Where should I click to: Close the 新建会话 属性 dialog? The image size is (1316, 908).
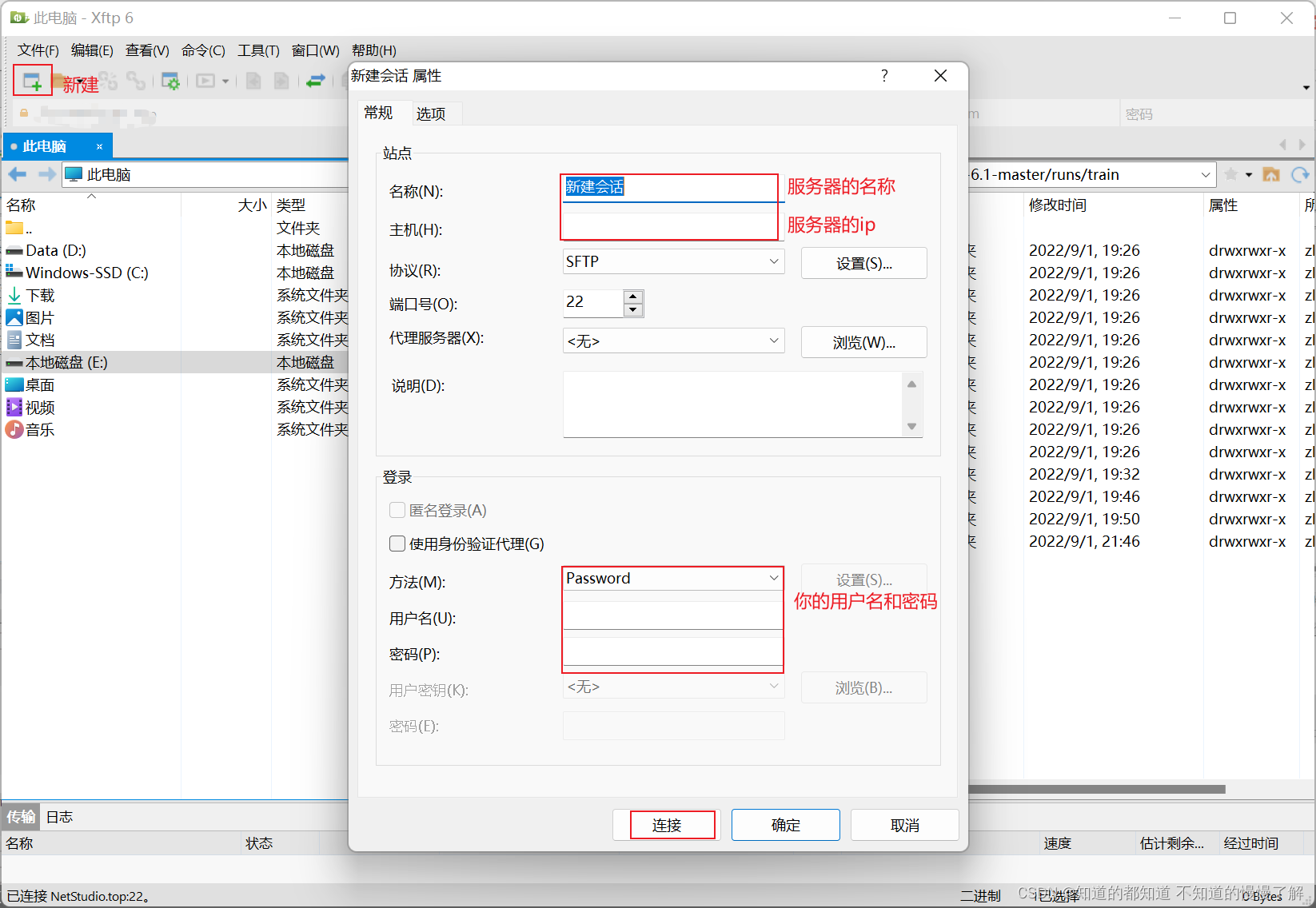(940, 76)
